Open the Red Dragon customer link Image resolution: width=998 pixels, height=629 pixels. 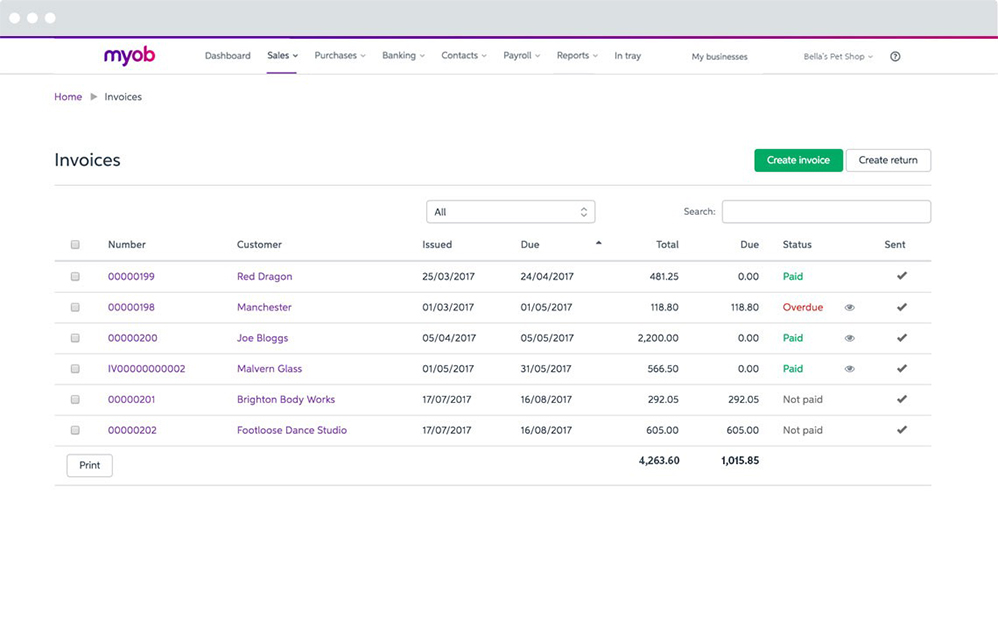pyautogui.click(x=264, y=276)
